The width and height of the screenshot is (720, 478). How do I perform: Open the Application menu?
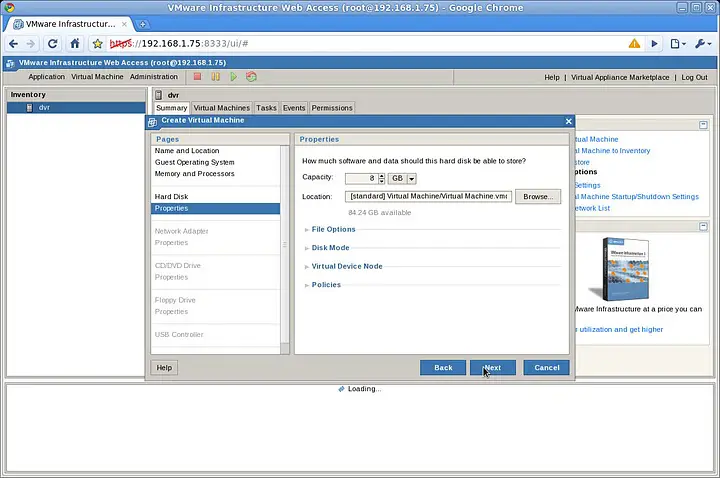point(46,77)
